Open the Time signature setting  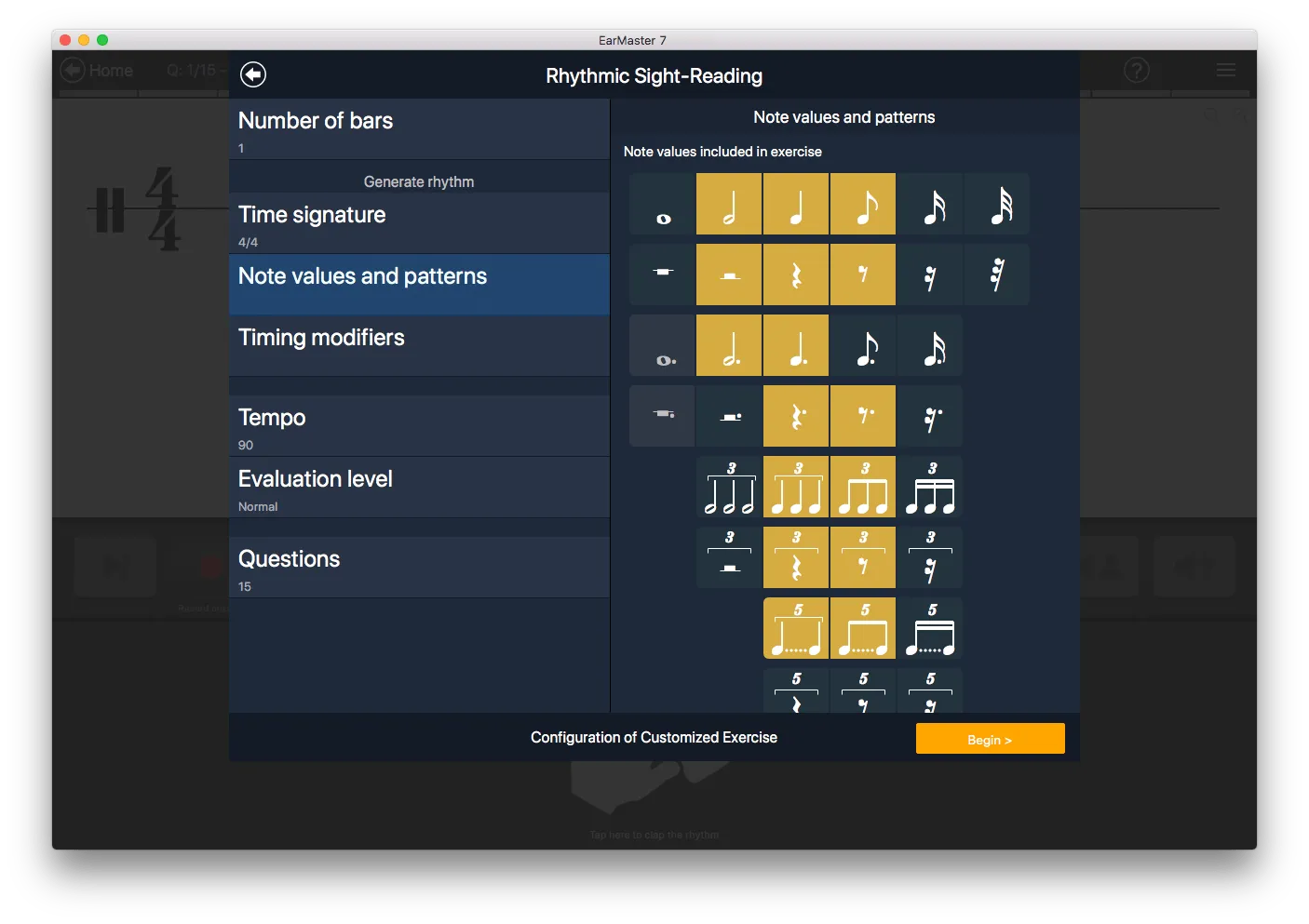(419, 223)
